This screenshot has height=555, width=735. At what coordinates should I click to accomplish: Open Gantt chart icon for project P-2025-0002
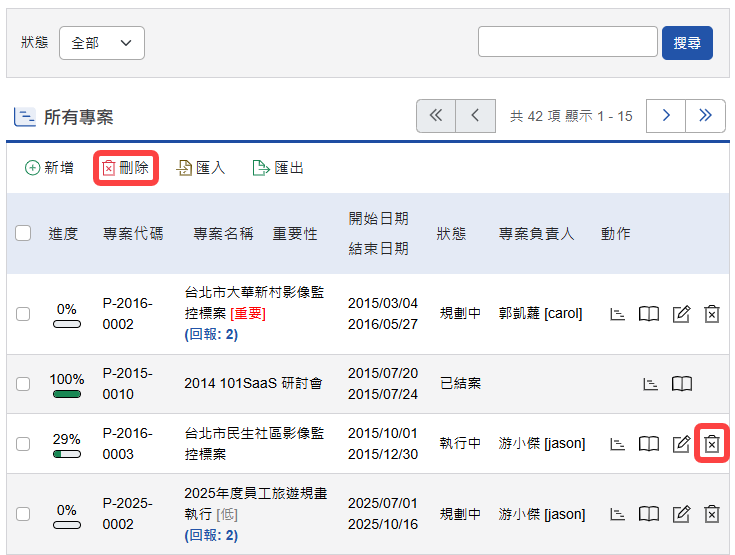618,514
